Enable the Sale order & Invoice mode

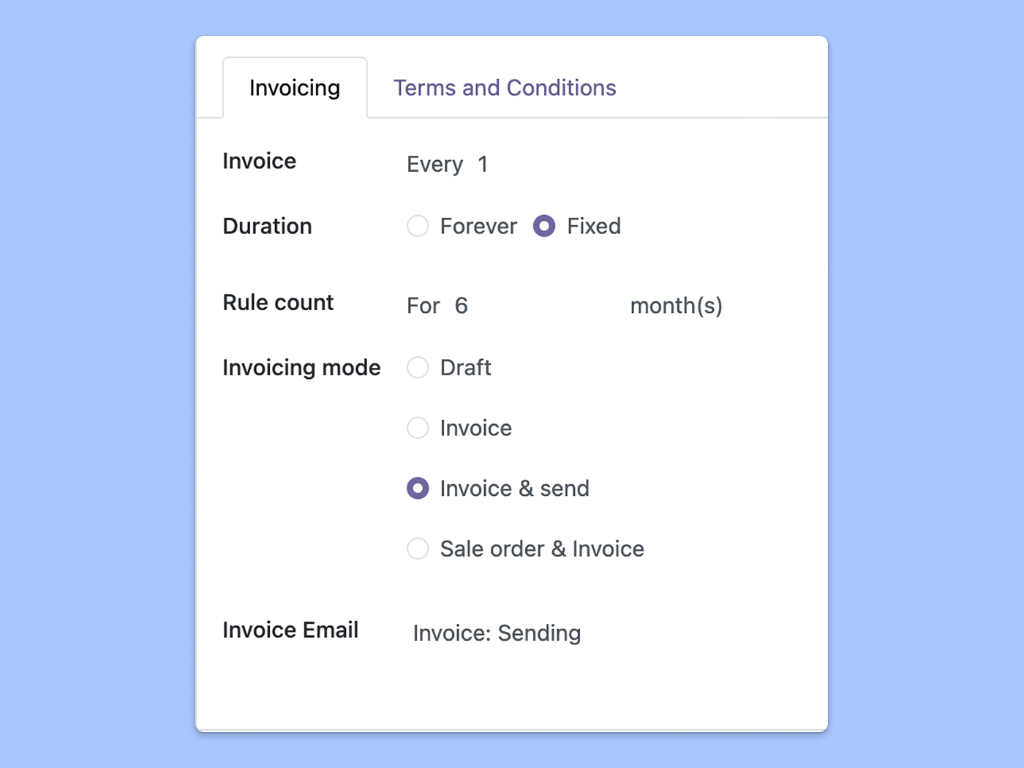coord(418,549)
